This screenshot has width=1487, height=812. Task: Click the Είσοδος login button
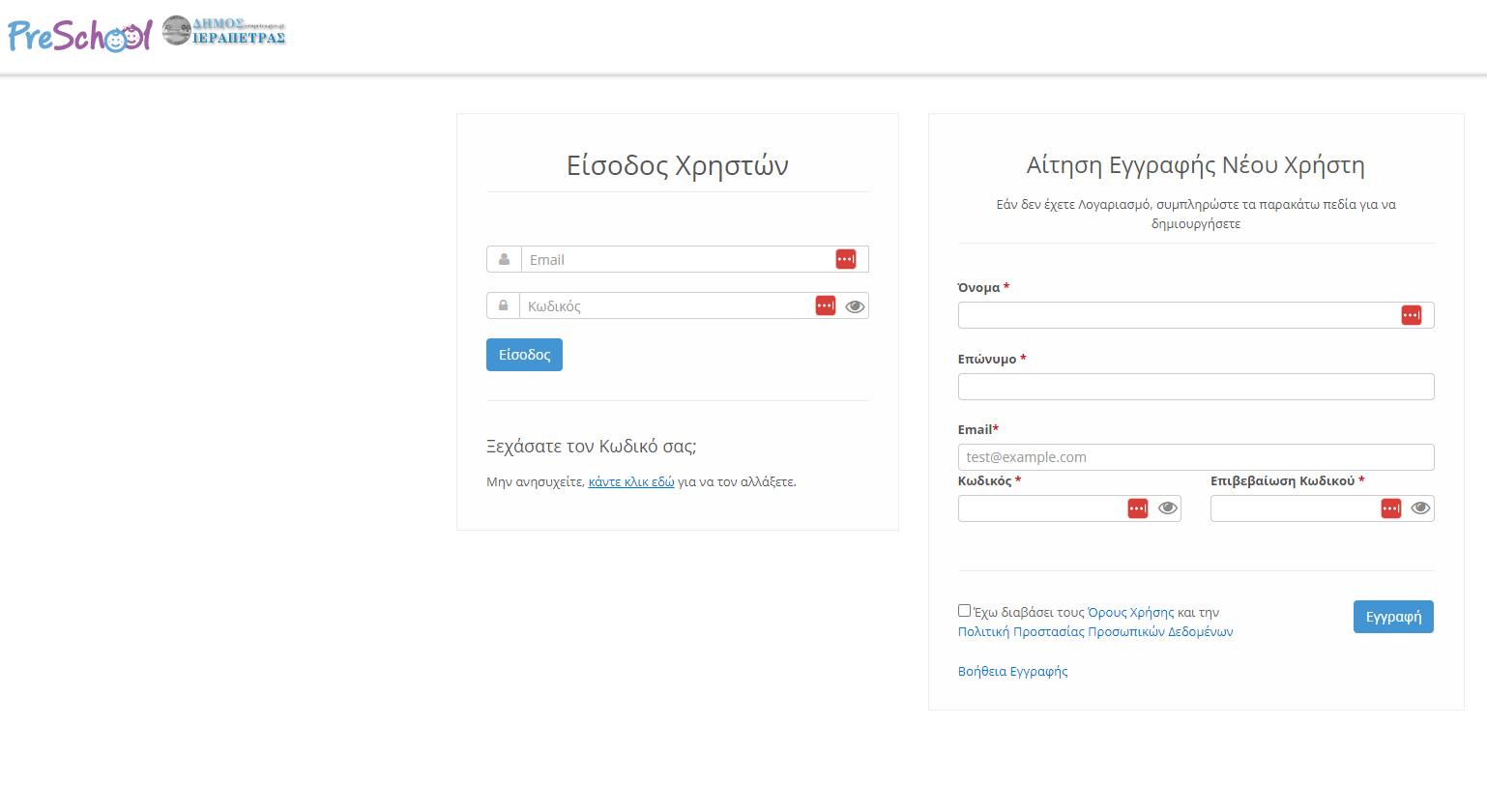point(524,355)
